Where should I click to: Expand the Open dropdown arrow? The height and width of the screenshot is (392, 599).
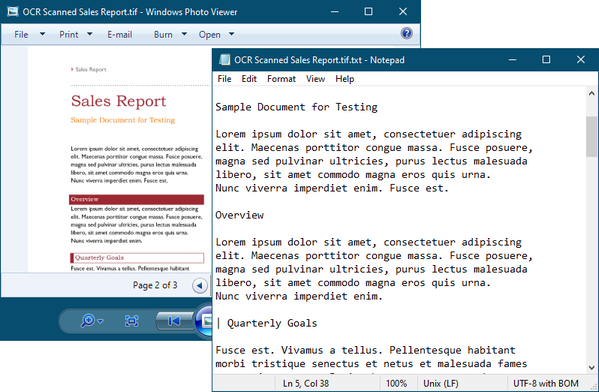(232, 34)
